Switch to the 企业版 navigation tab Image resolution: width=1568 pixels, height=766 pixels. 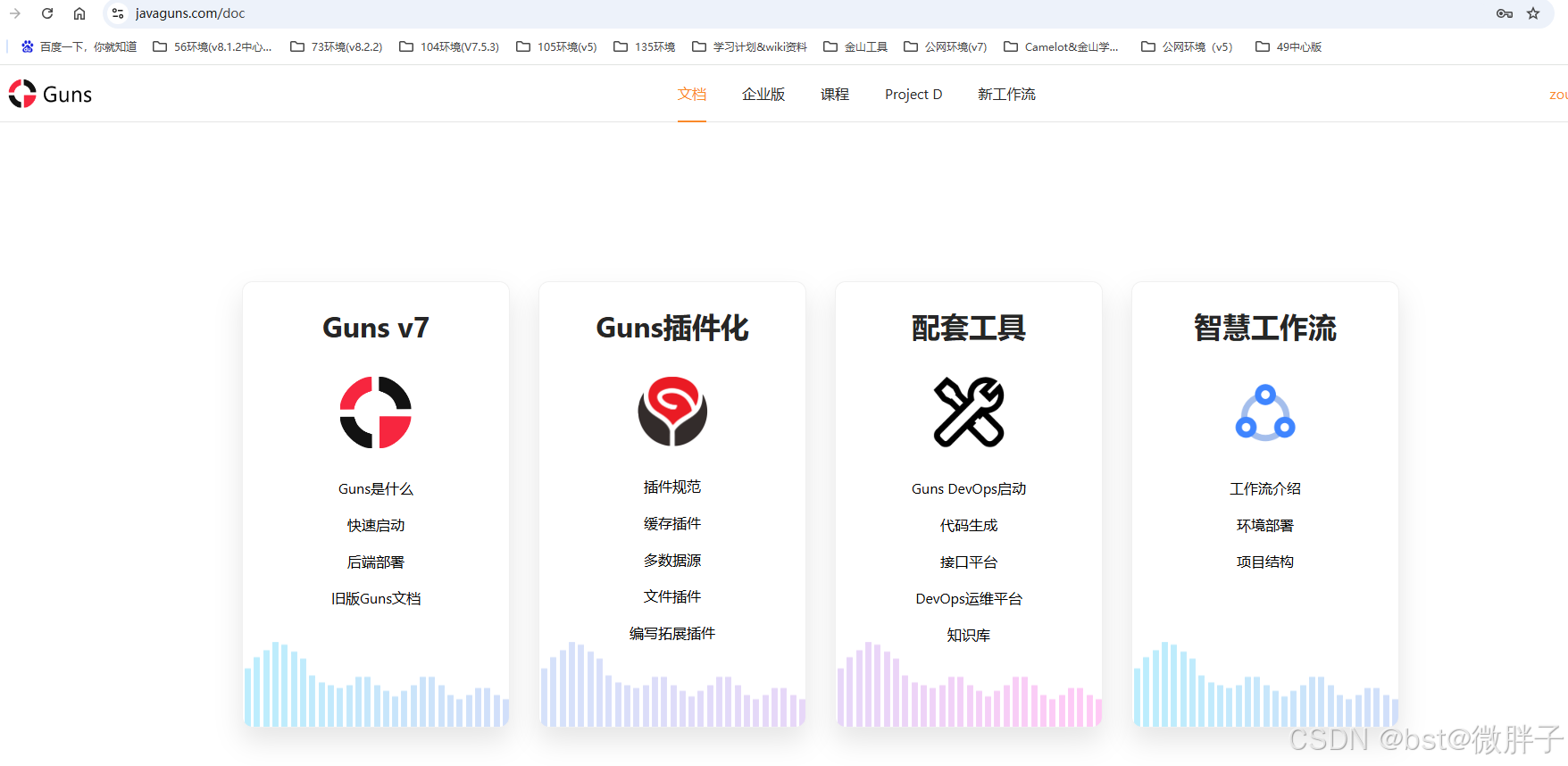pyautogui.click(x=763, y=94)
